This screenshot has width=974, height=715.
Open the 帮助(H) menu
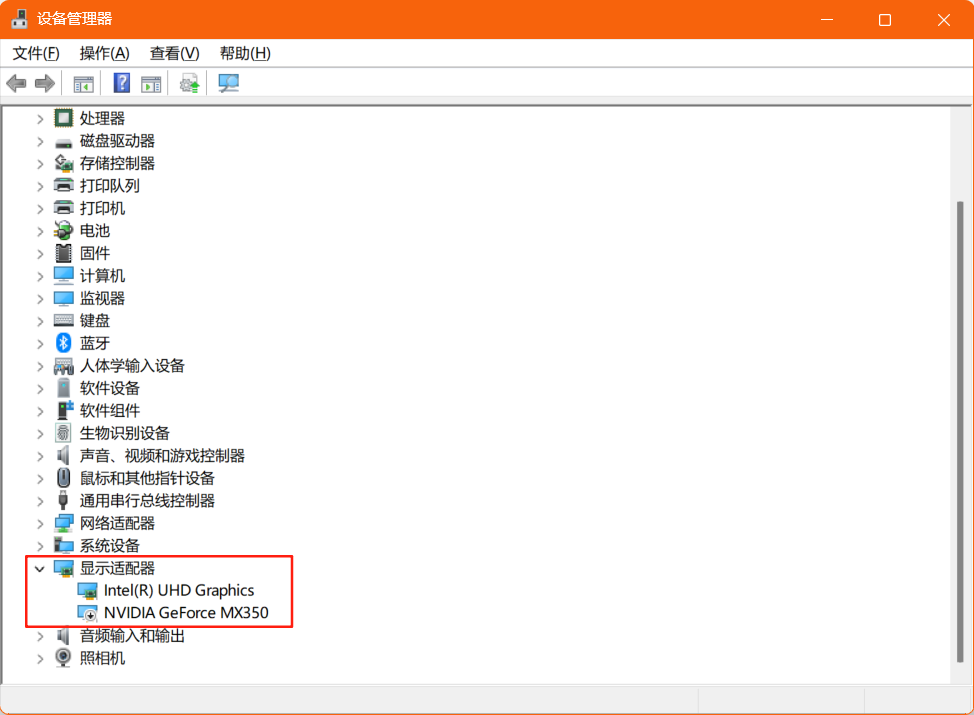(x=245, y=53)
